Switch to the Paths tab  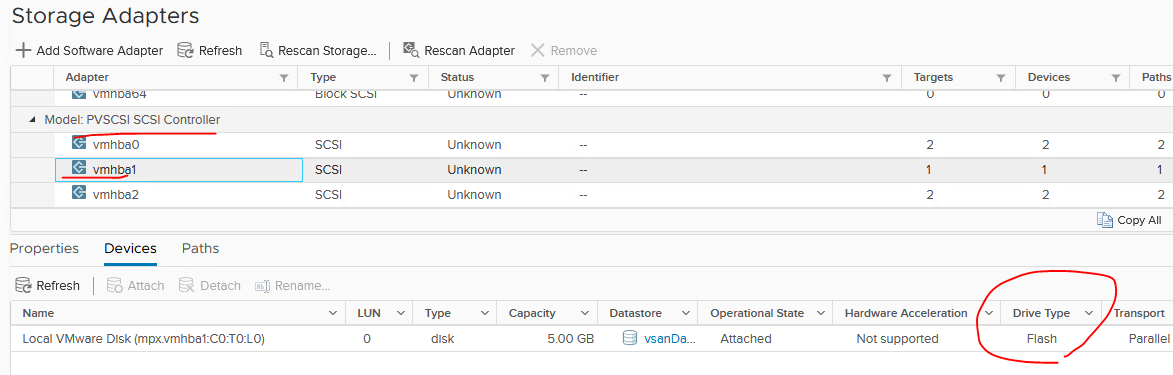200,249
